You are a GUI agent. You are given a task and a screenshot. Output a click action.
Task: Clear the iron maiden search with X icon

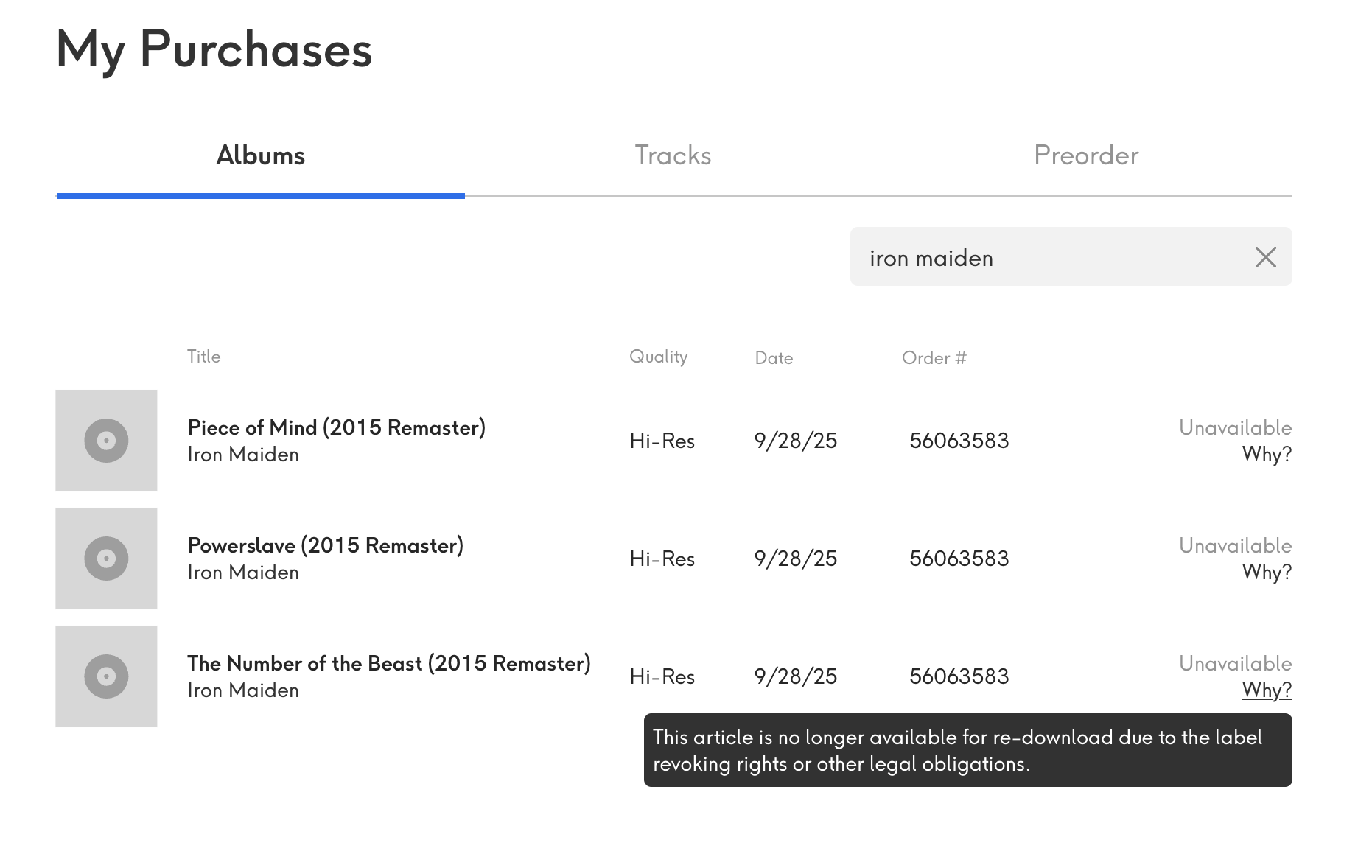pos(1265,257)
